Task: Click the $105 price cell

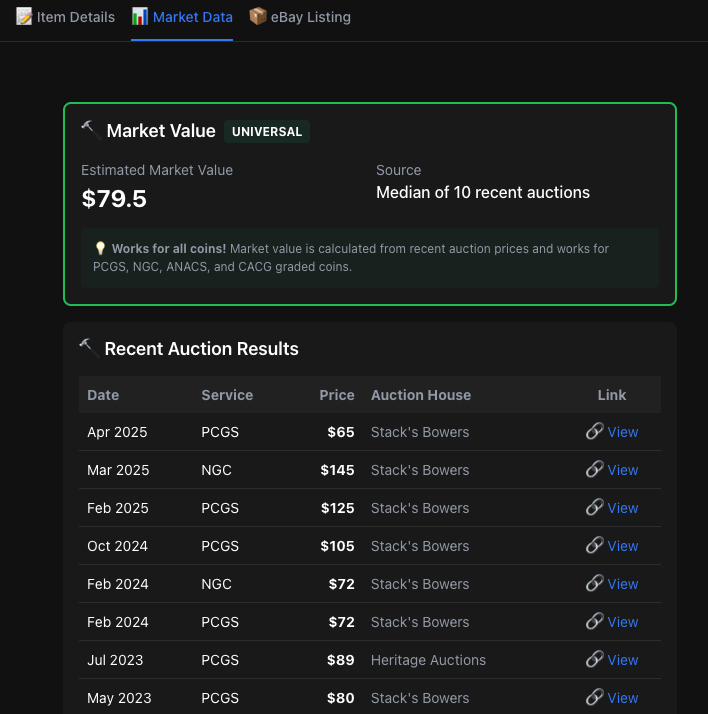Action: pos(337,546)
